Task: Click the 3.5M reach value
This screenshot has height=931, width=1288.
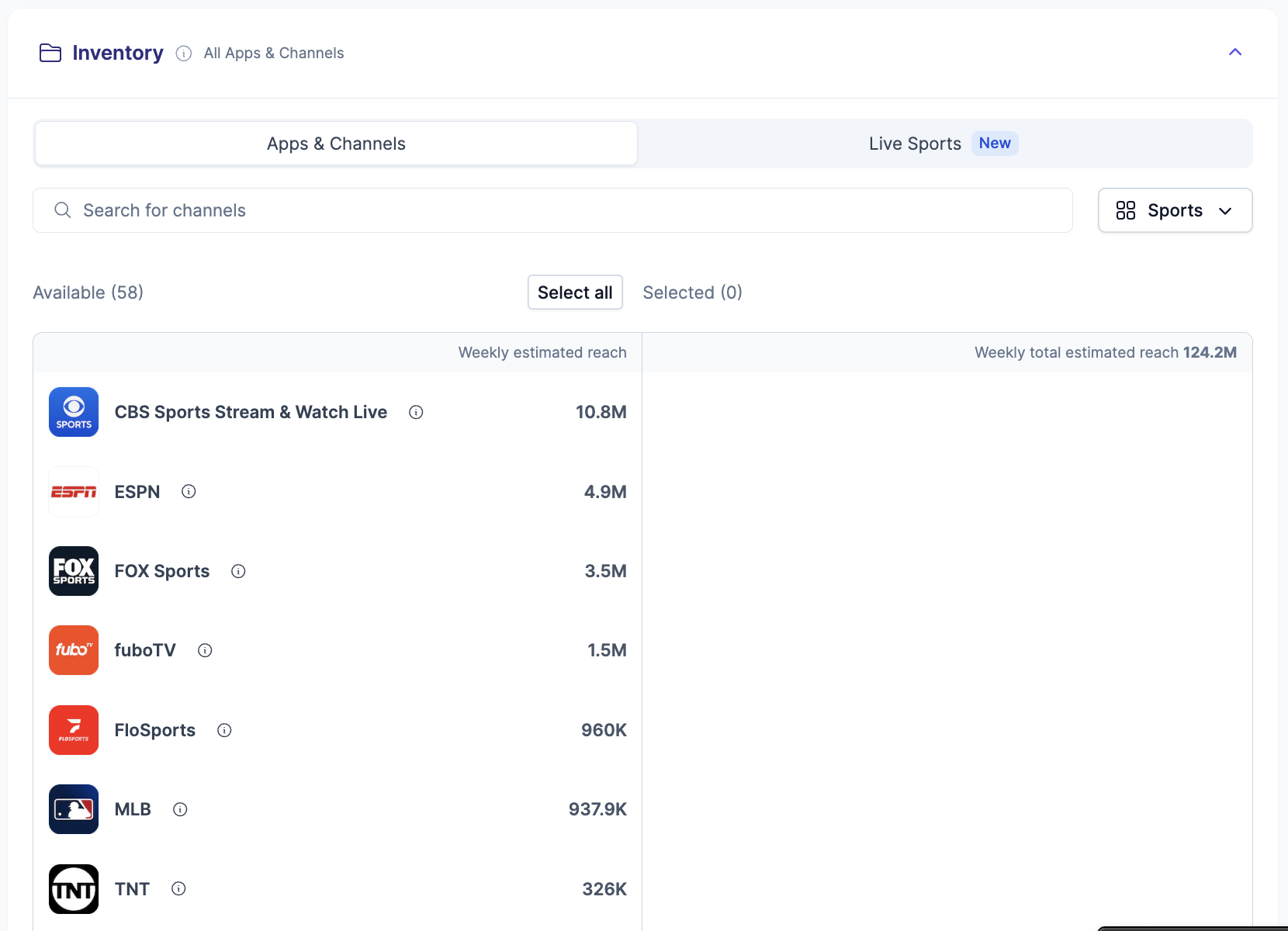Action: 605,571
